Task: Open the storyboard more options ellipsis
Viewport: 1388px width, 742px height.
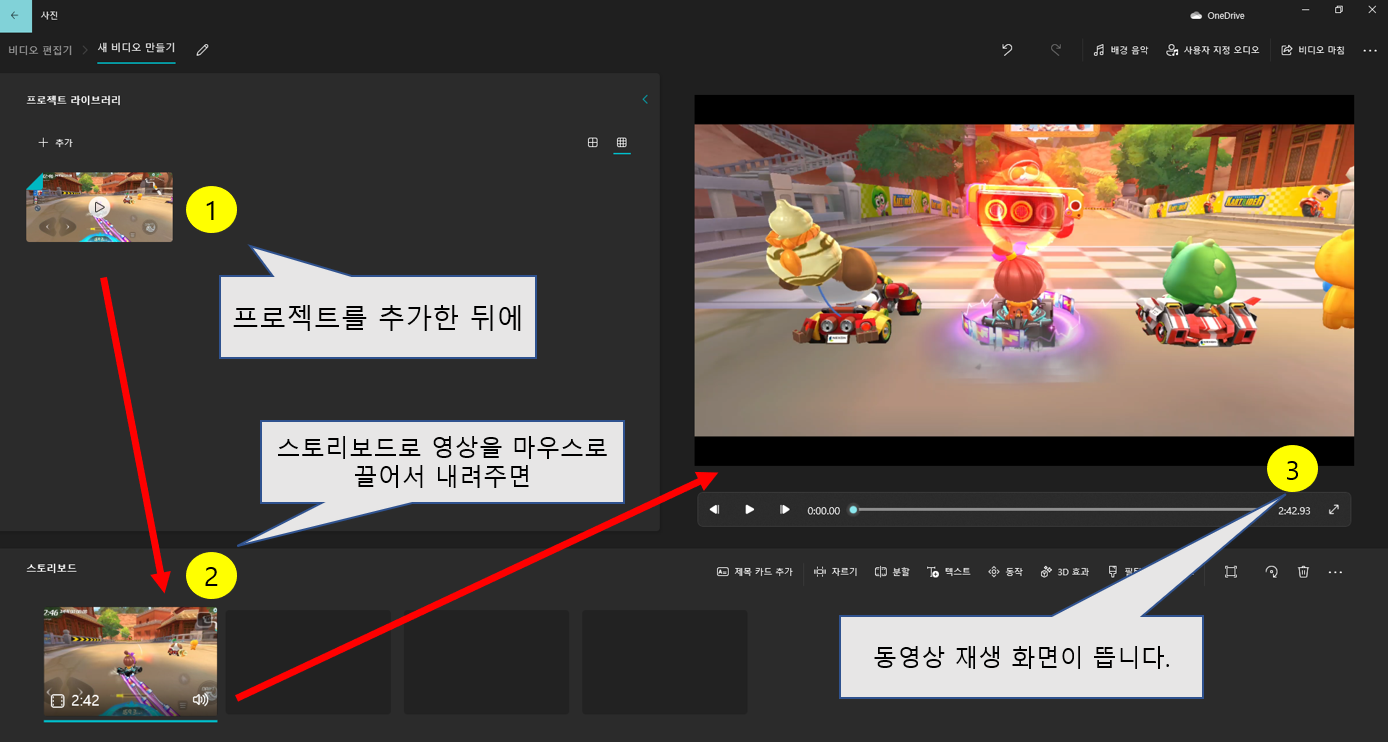Action: point(1335,572)
